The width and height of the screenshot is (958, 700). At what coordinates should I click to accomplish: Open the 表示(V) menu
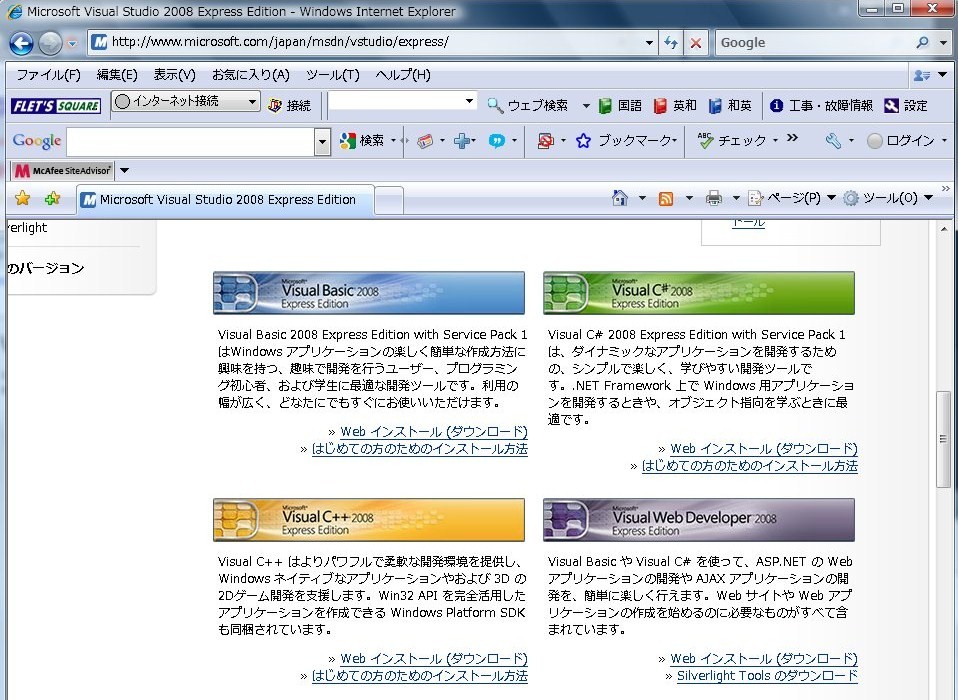174,75
